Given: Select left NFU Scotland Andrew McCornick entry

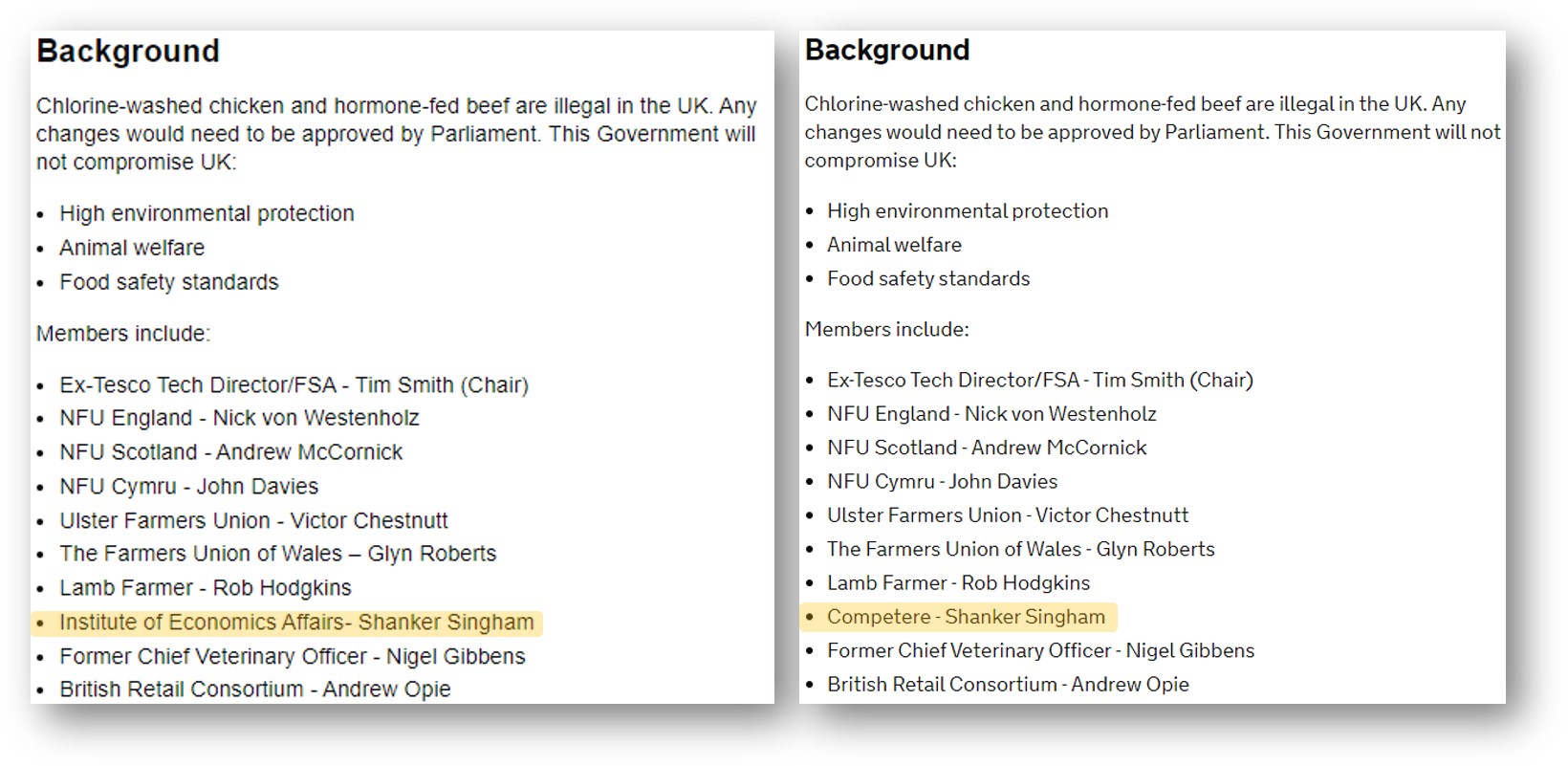Looking at the screenshot, I should tap(231, 452).
